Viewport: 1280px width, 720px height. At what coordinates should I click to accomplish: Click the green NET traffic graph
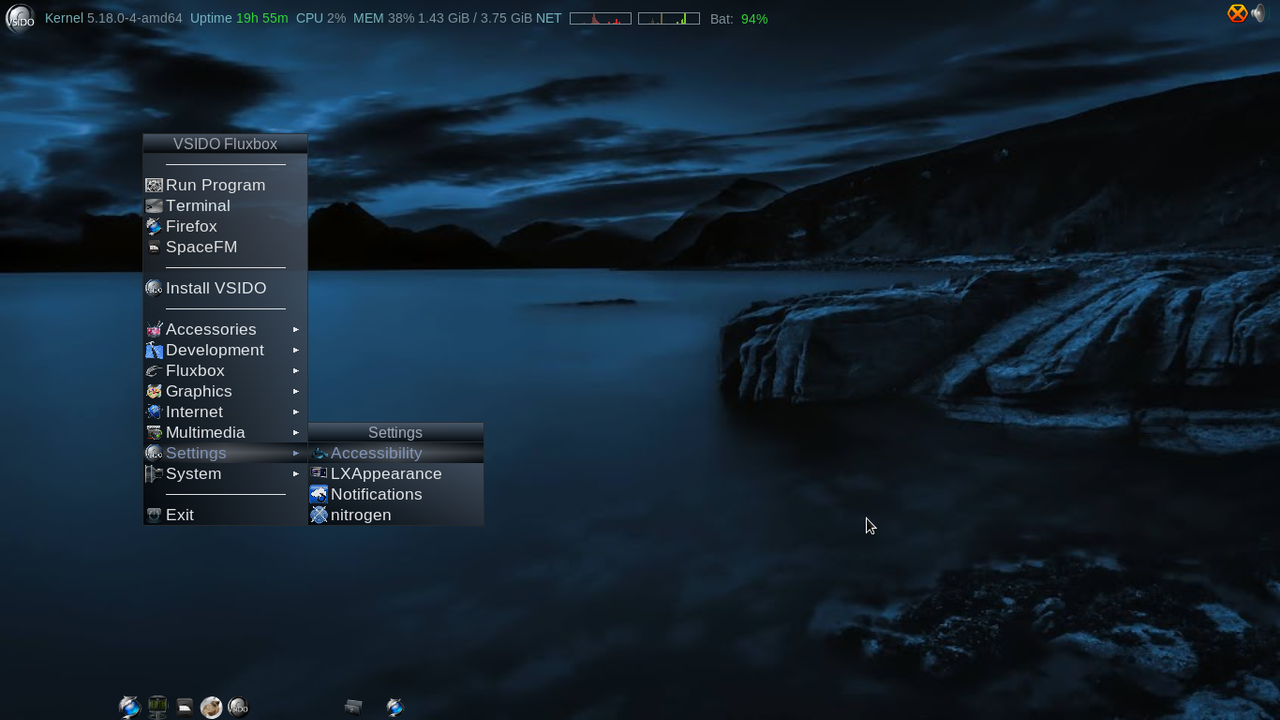point(669,18)
